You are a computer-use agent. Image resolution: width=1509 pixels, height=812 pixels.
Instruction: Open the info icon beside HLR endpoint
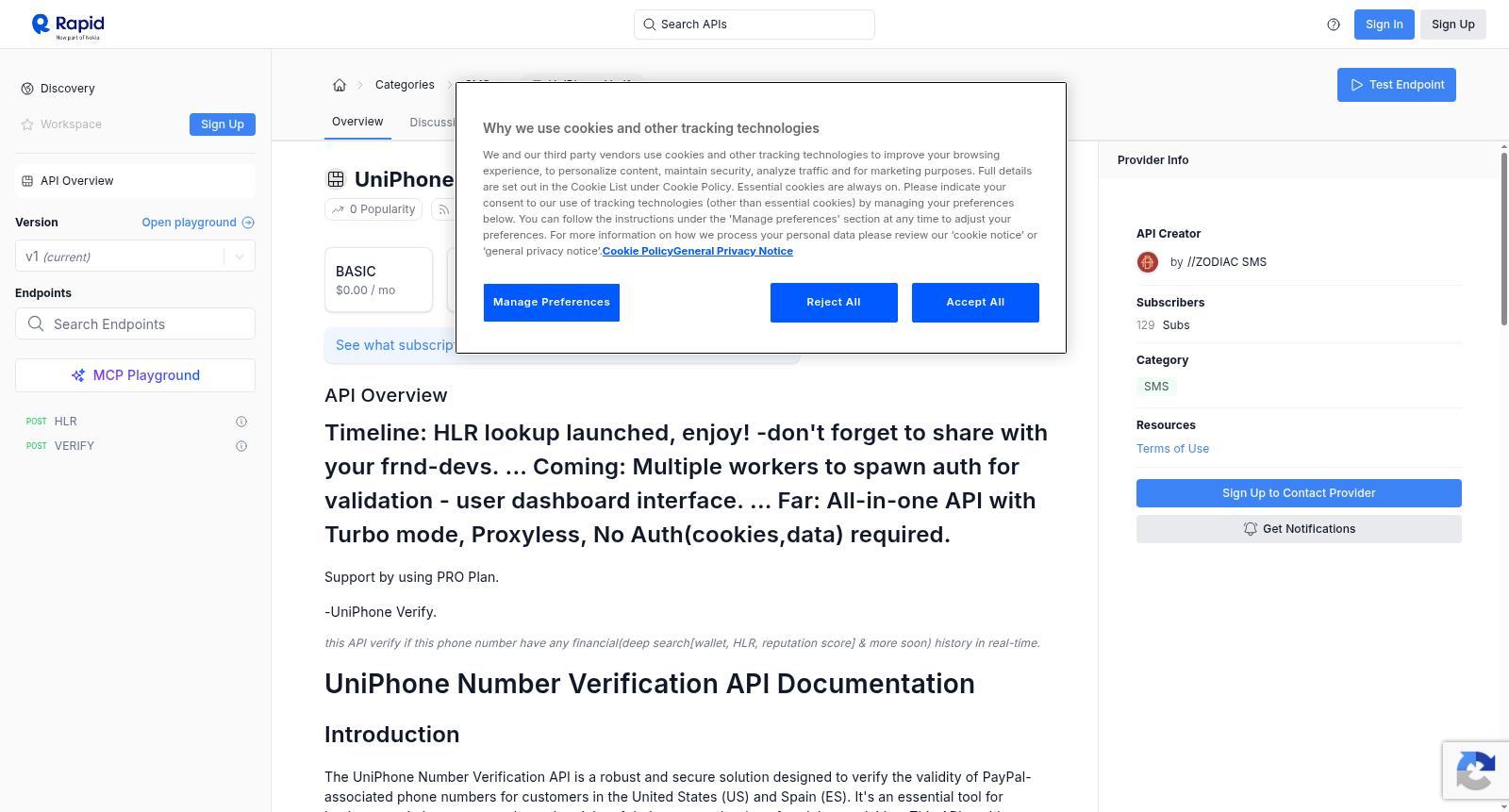(241, 422)
